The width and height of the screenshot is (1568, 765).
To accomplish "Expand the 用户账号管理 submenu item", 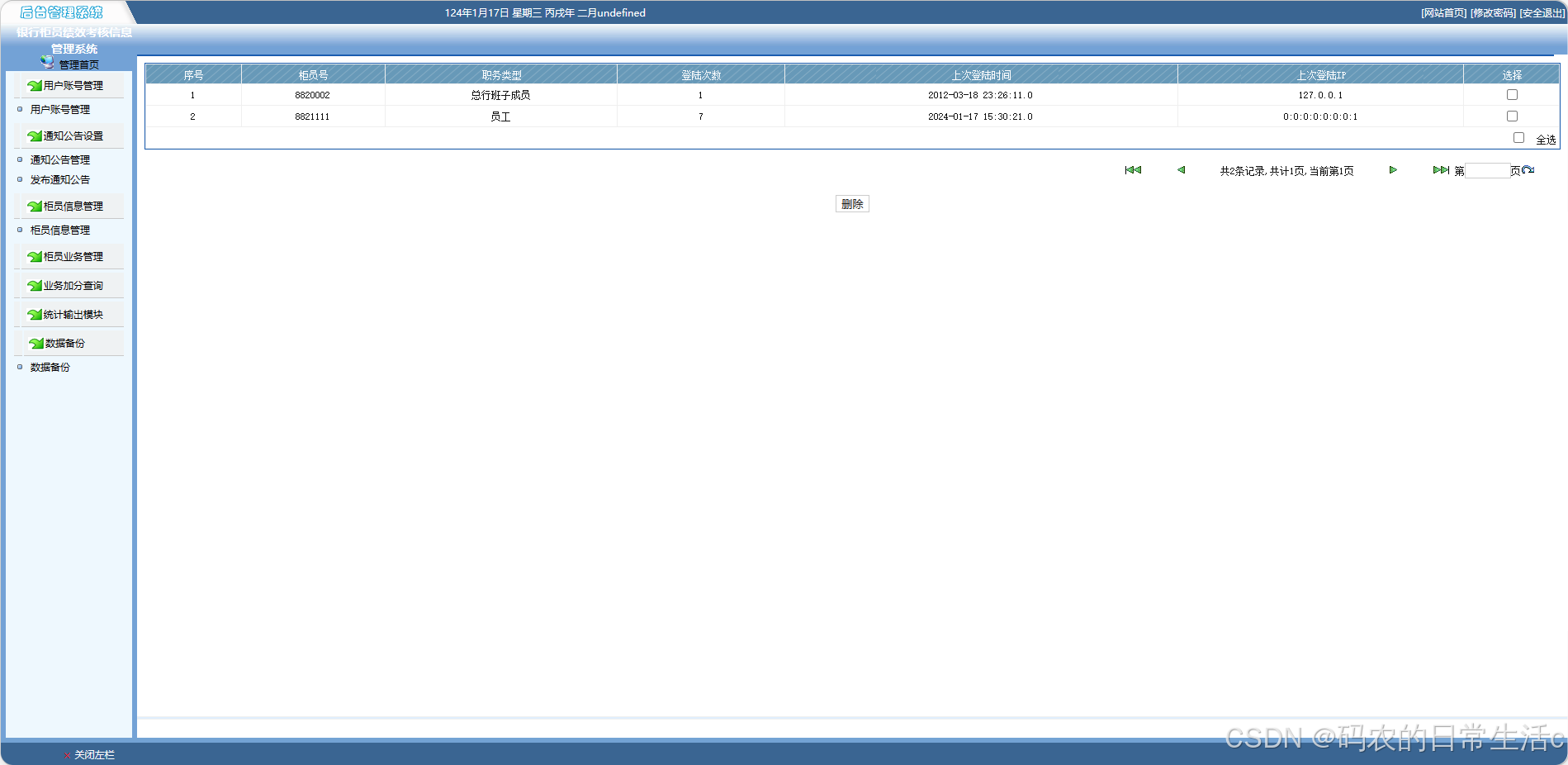I will click(59, 109).
